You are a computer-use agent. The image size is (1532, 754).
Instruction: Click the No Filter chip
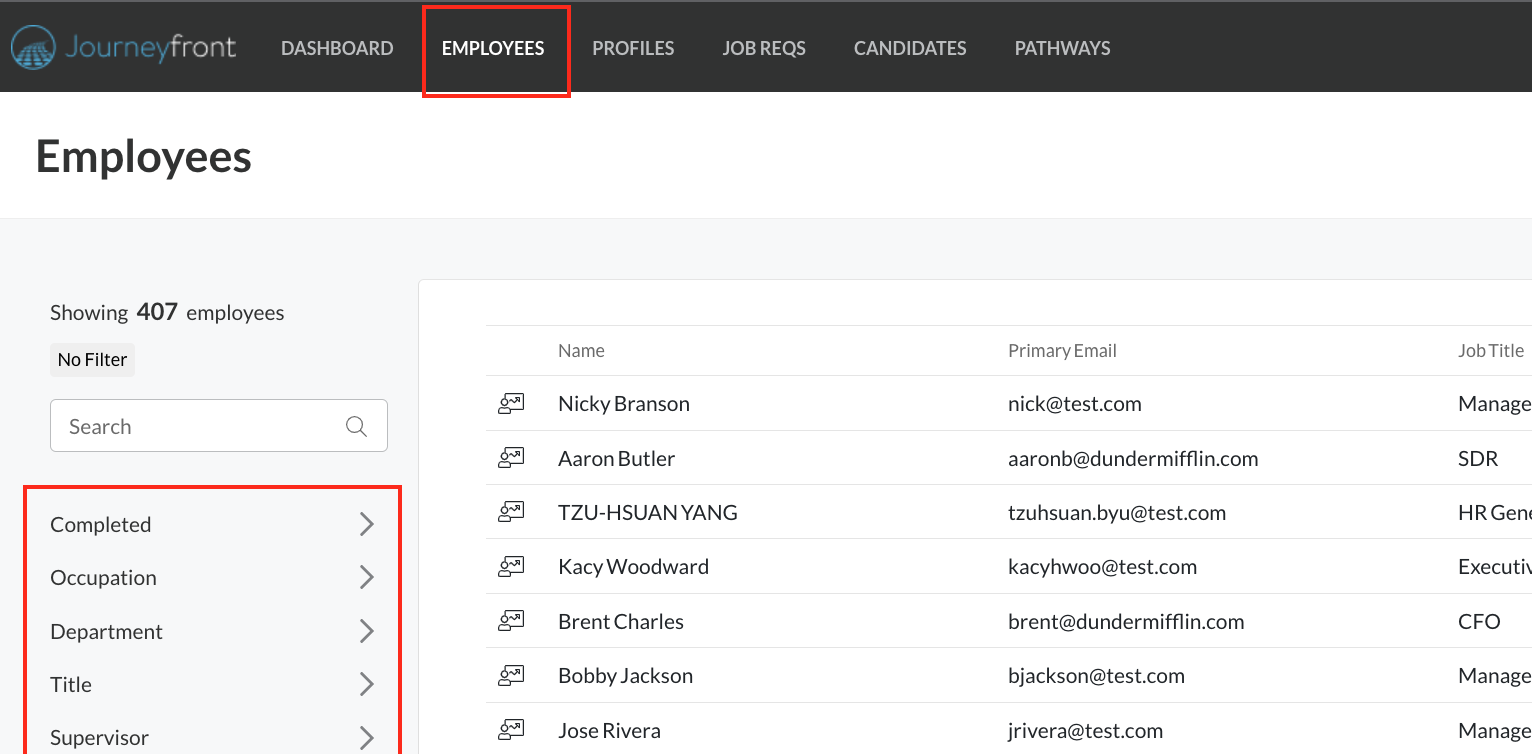pyautogui.click(x=92, y=359)
